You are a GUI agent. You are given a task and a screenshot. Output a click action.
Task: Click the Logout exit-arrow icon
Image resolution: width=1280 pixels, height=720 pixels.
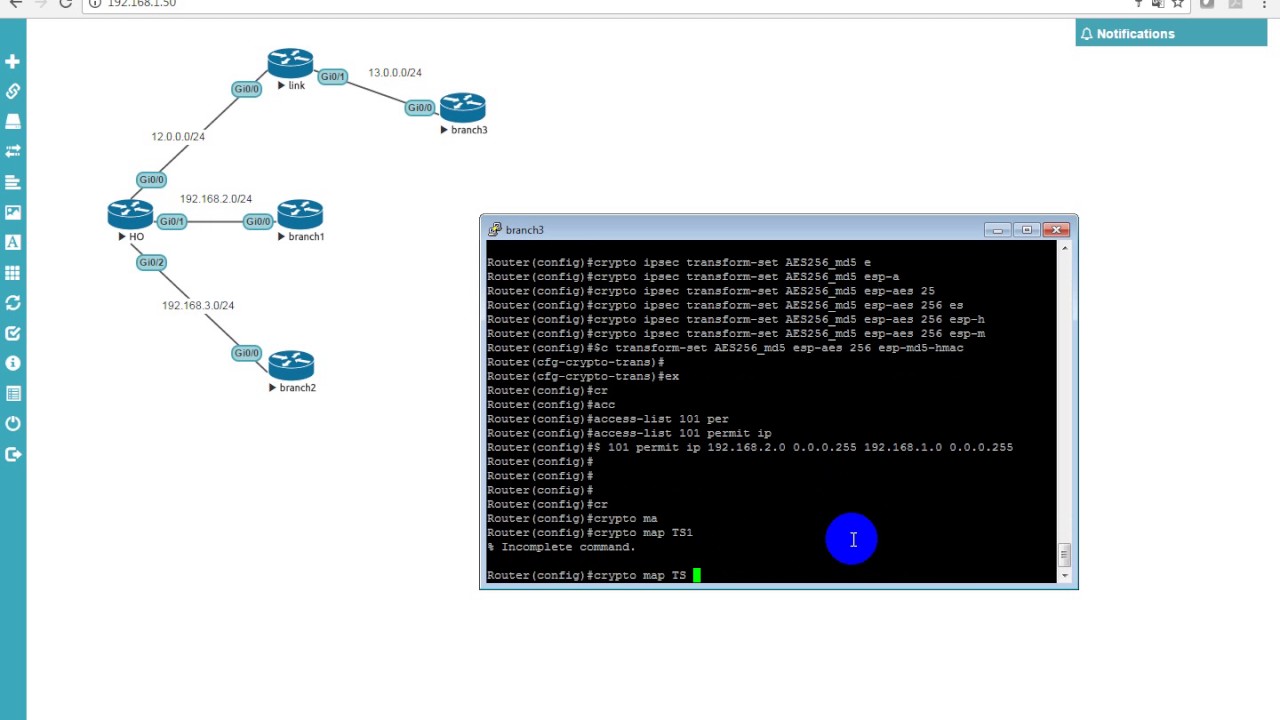click(13, 454)
